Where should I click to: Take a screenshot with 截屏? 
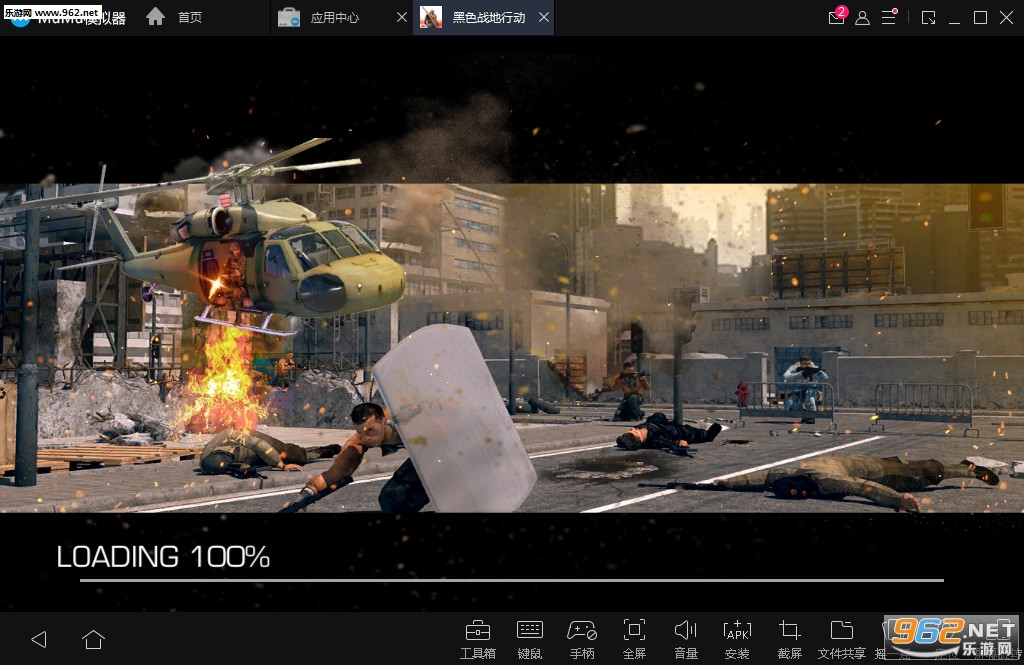coord(790,640)
